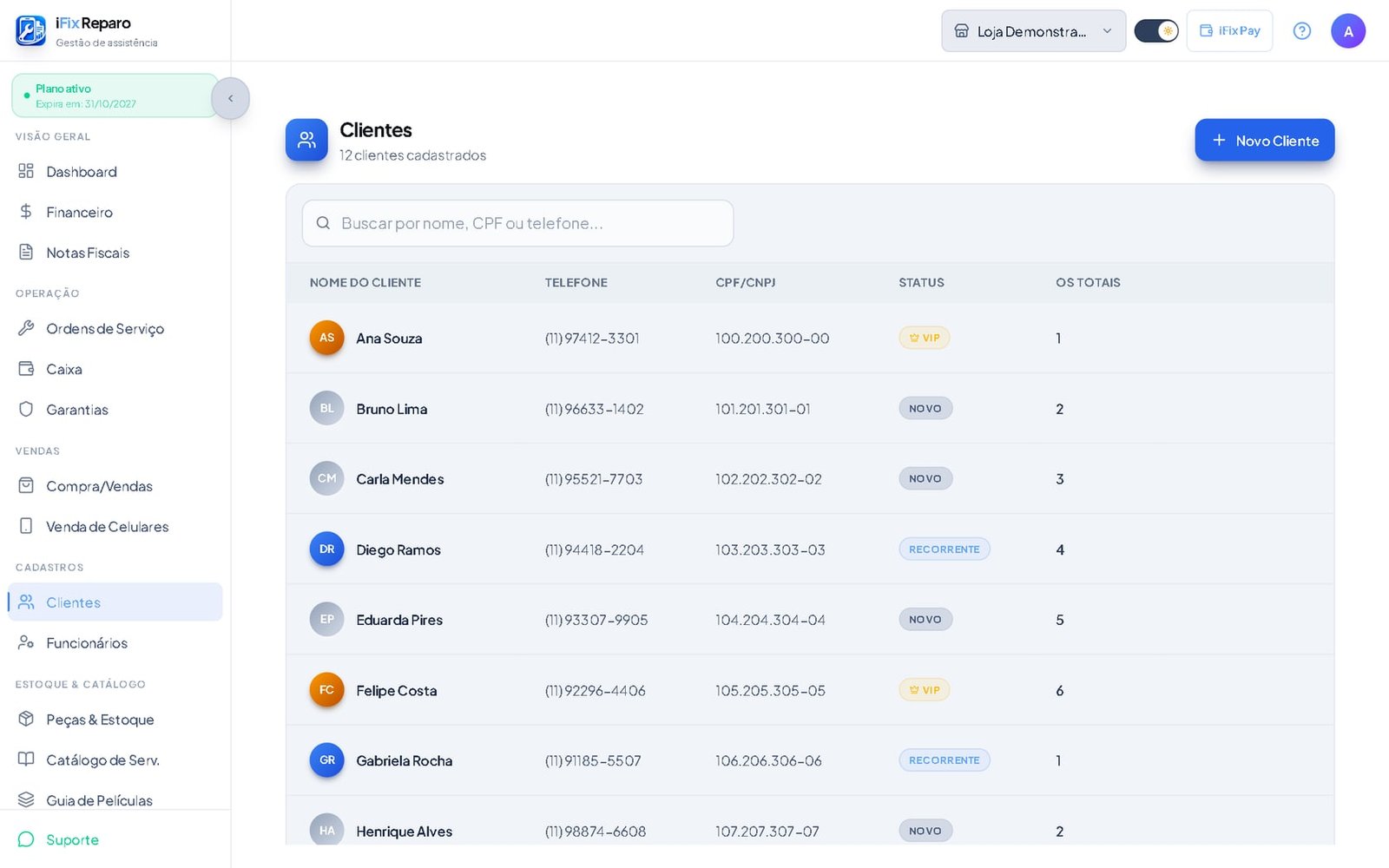
Task: Click phone (11) 95521-7703
Action: [594, 479]
